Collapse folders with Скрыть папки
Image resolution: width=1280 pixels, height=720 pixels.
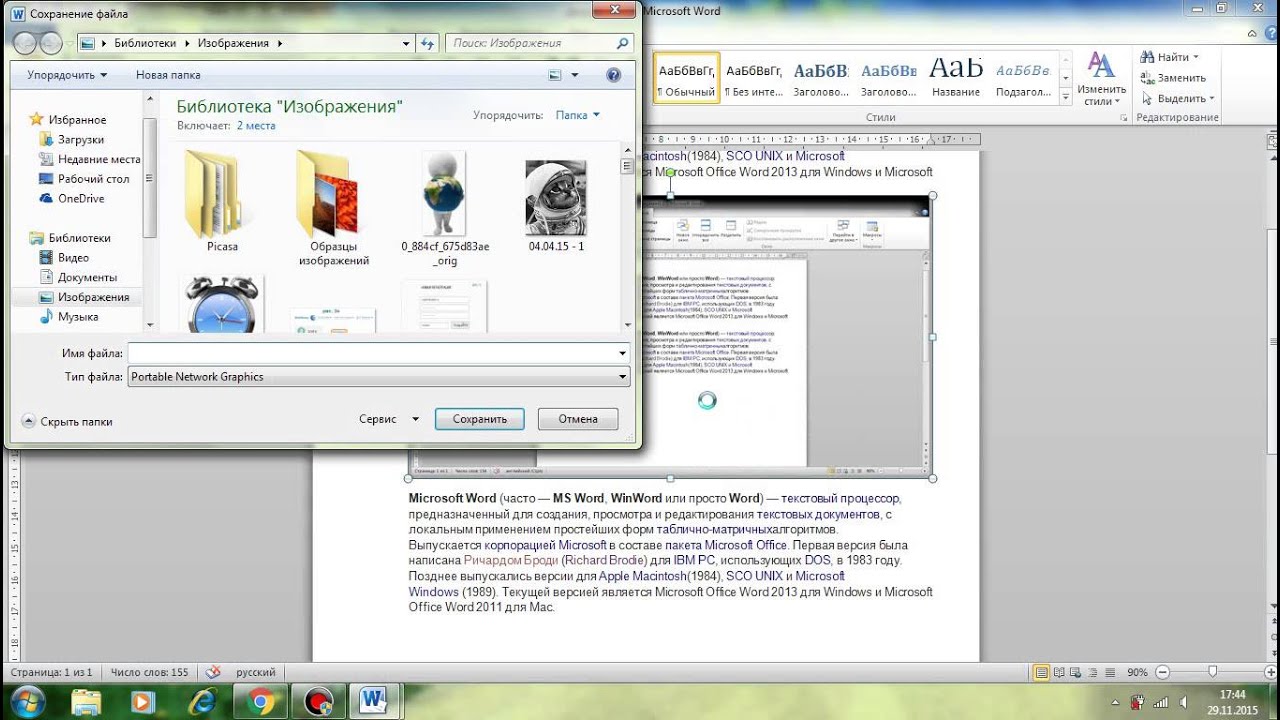67,422
